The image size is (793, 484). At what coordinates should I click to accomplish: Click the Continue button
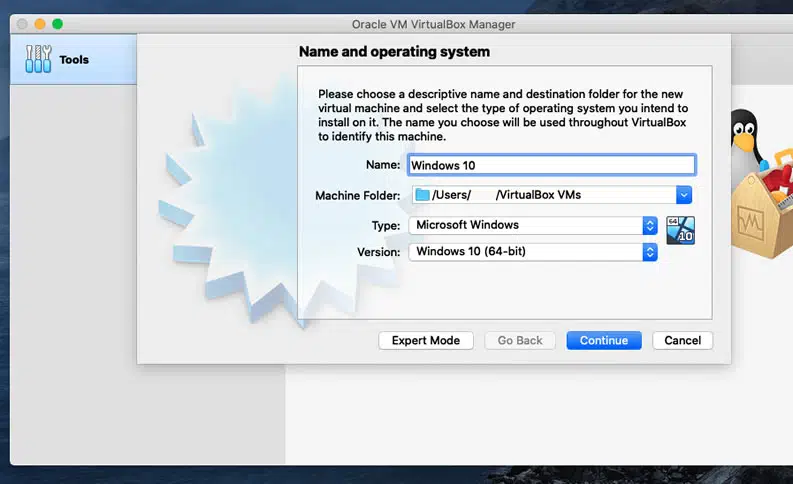pyautogui.click(x=604, y=340)
